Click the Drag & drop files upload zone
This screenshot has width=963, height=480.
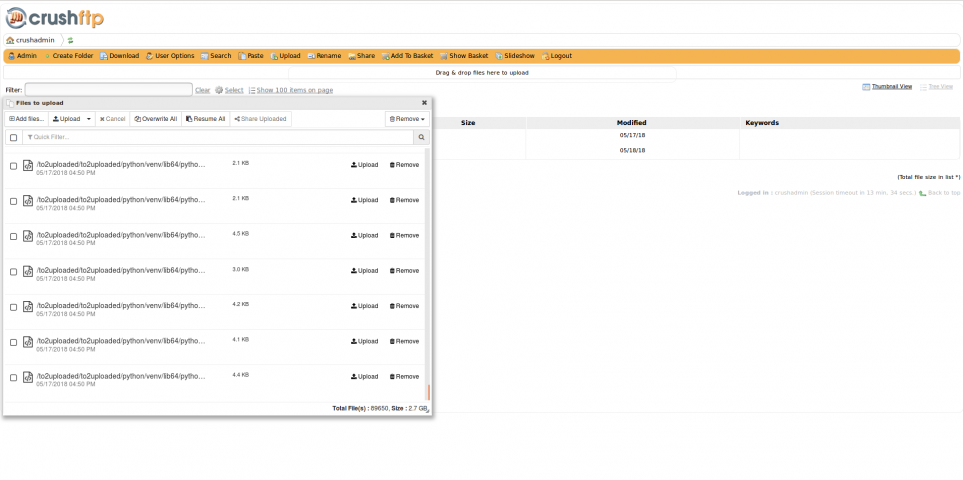point(482,73)
